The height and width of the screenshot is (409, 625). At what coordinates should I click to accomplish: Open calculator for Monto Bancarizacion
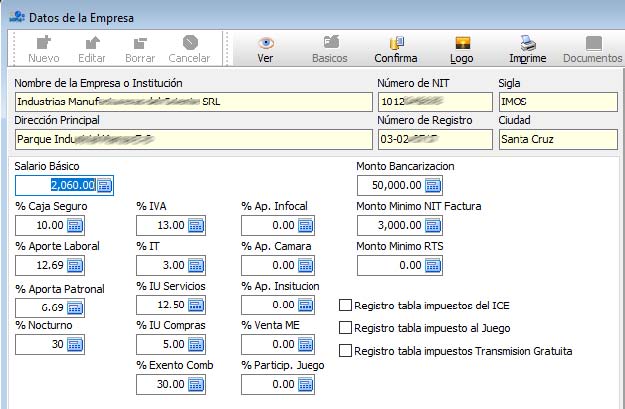coord(433,185)
